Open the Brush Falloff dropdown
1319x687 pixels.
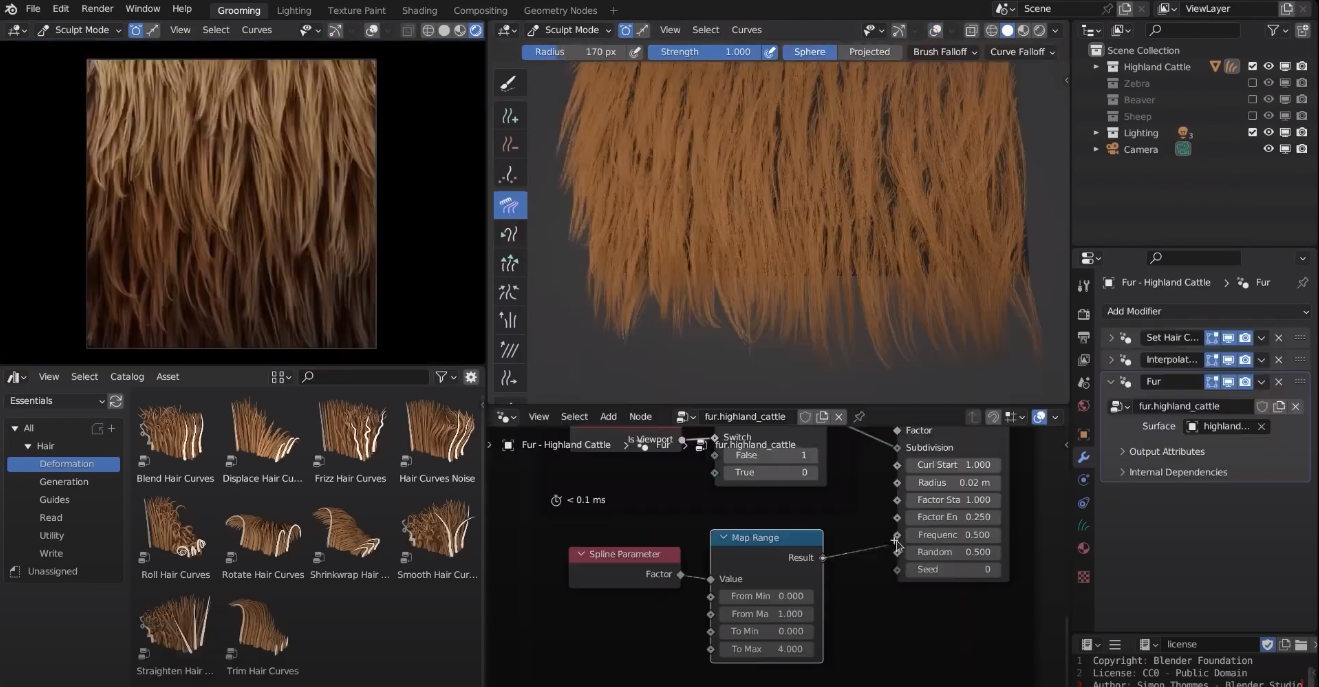(944, 52)
